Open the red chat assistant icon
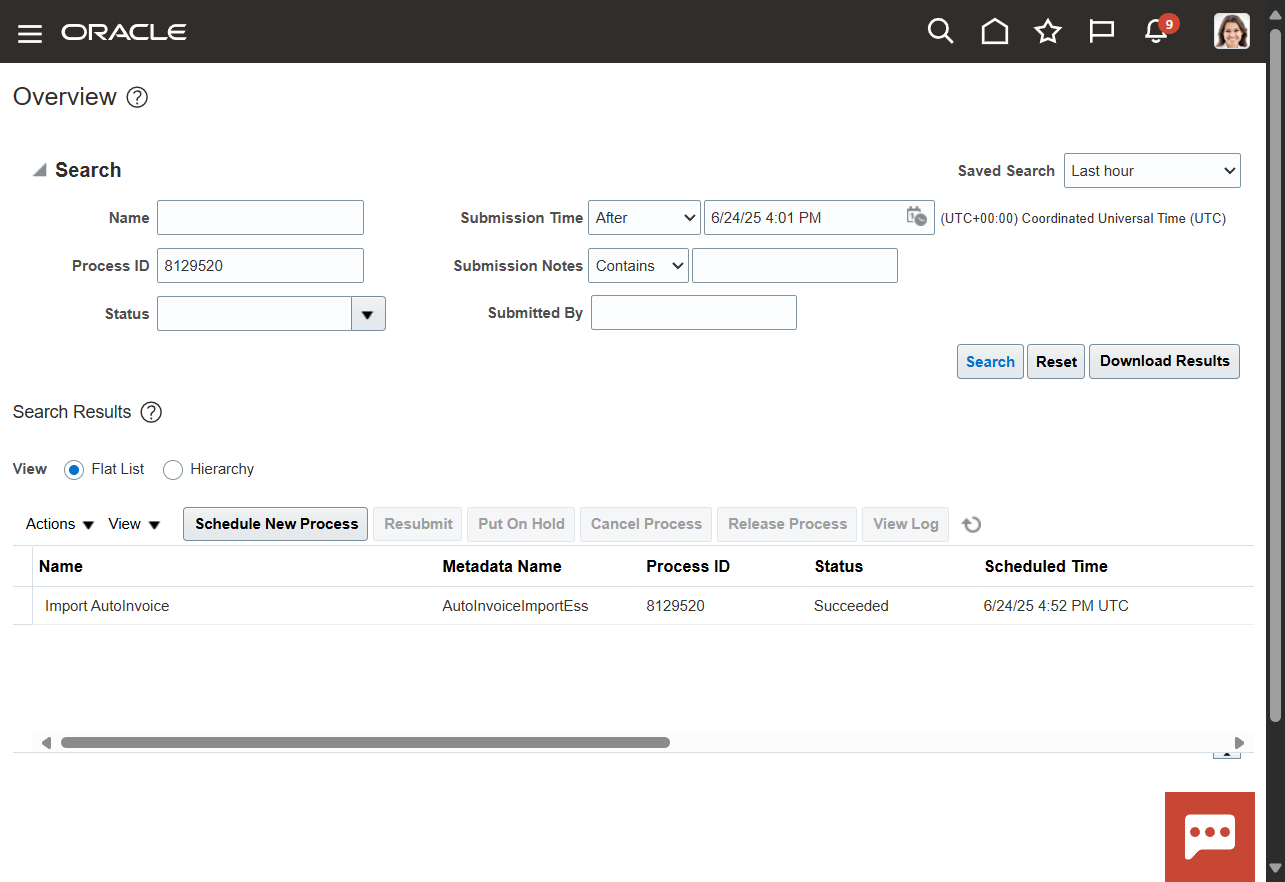The height and width of the screenshot is (882, 1285). click(1210, 837)
